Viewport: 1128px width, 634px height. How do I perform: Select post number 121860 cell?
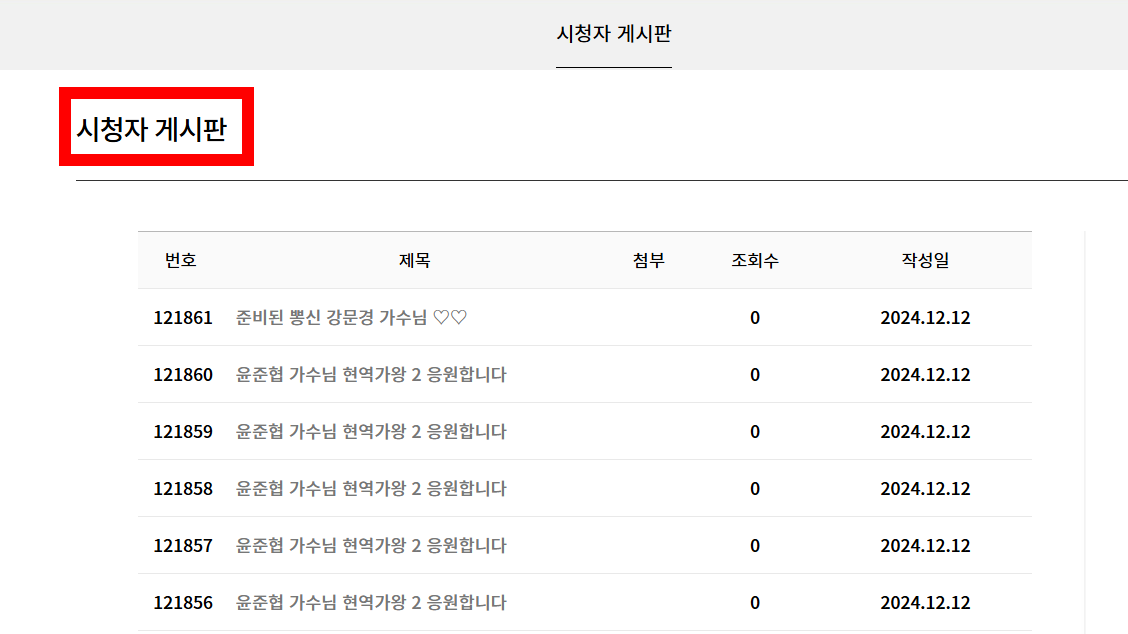click(183, 374)
